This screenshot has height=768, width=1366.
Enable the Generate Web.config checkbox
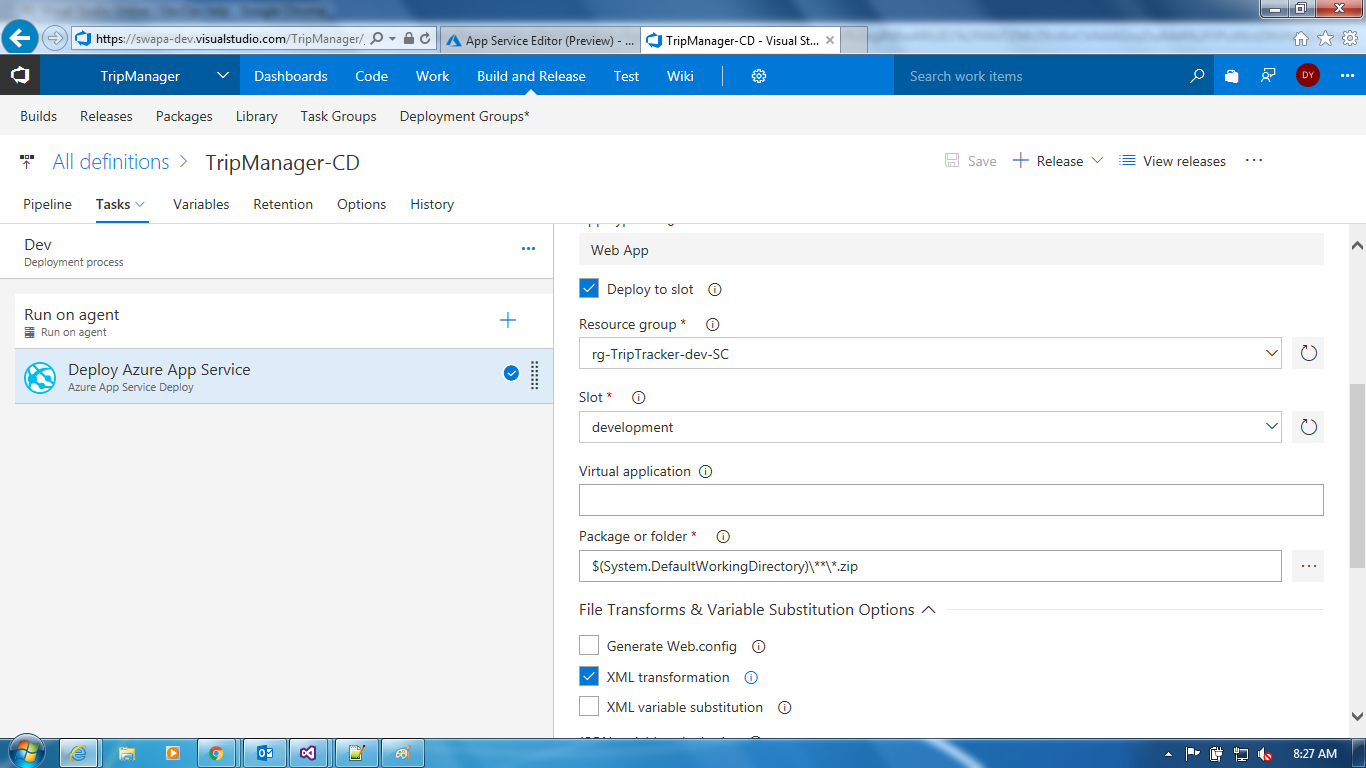coord(589,646)
